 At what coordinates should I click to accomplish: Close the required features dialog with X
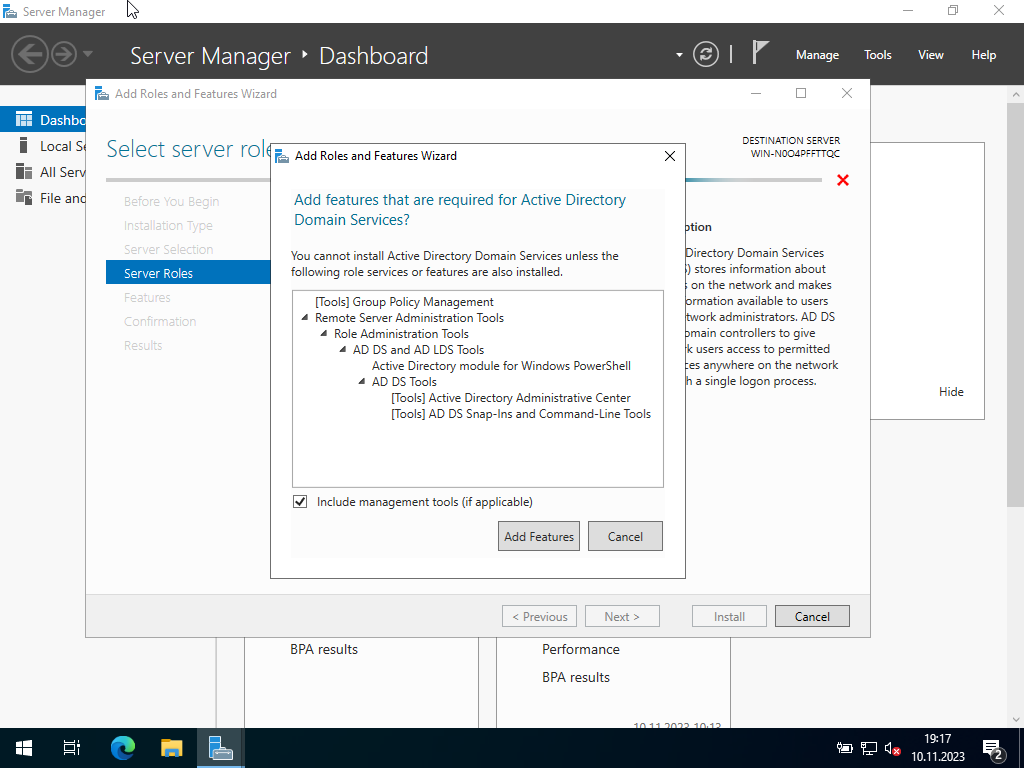pyautogui.click(x=669, y=156)
